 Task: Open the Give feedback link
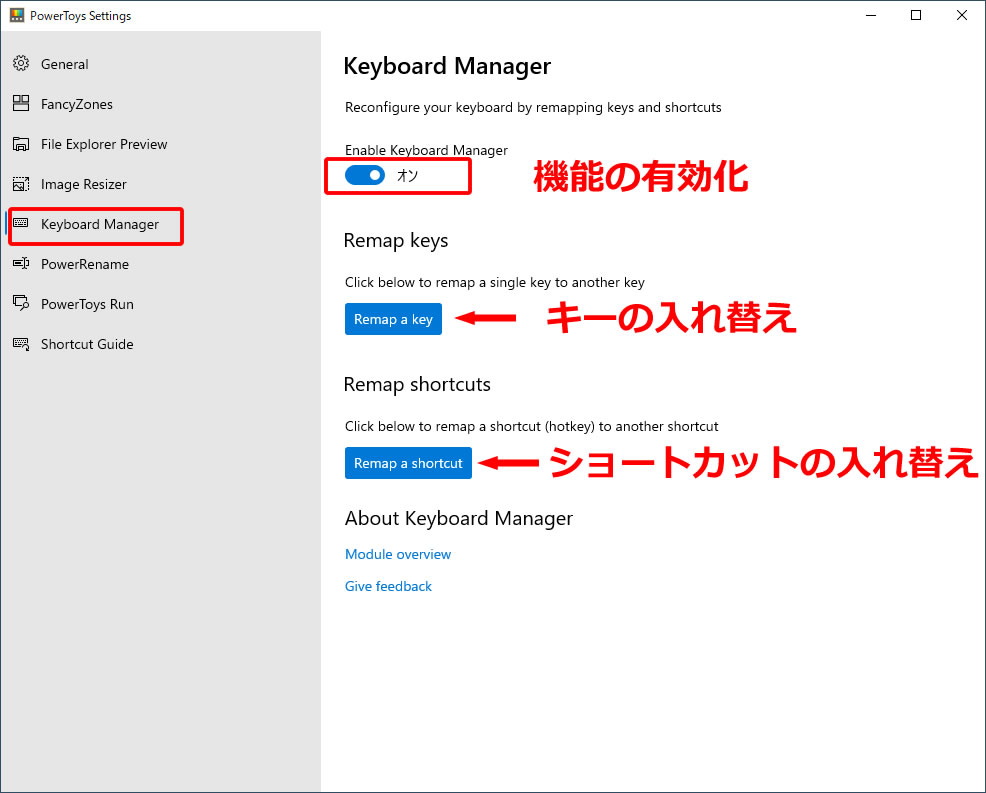click(388, 586)
